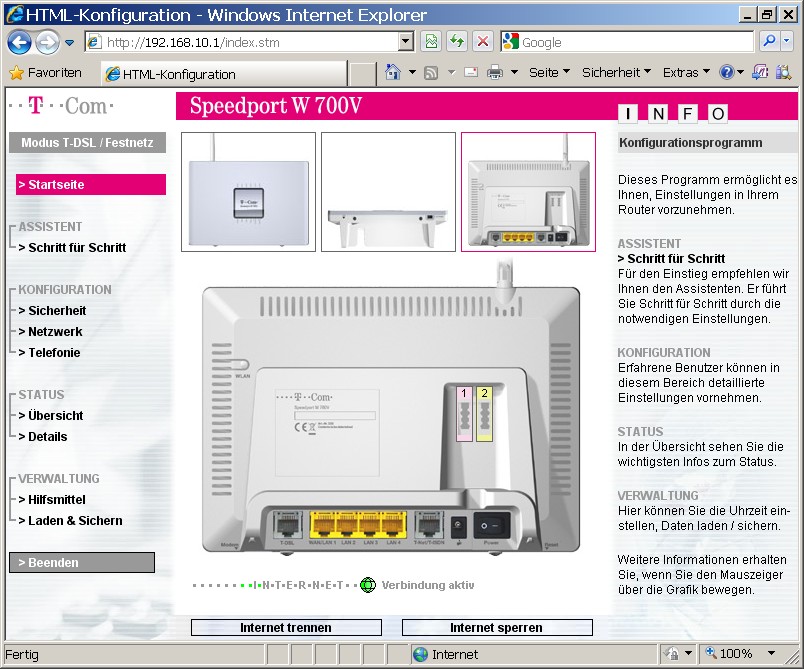Click the RSS feeds icon
This screenshot has height=669, width=804.
click(431, 73)
